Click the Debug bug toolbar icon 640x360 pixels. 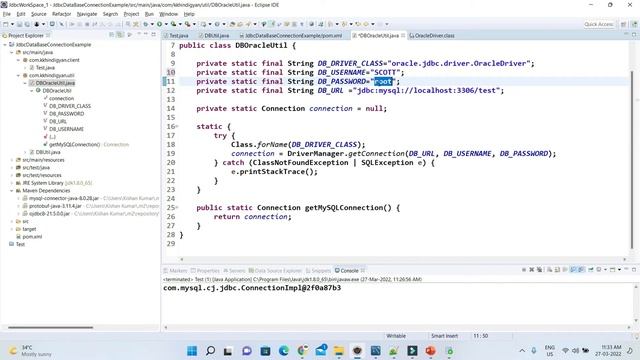pyautogui.click(x=145, y=24)
